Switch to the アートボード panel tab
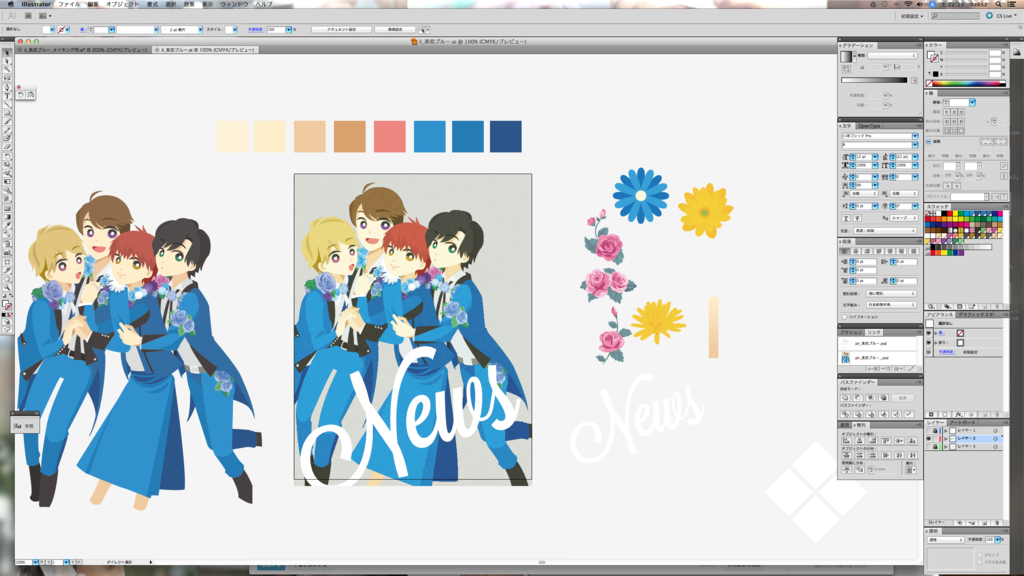The image size is (1024, 576). pyautogui.click(x=963, y=423)
